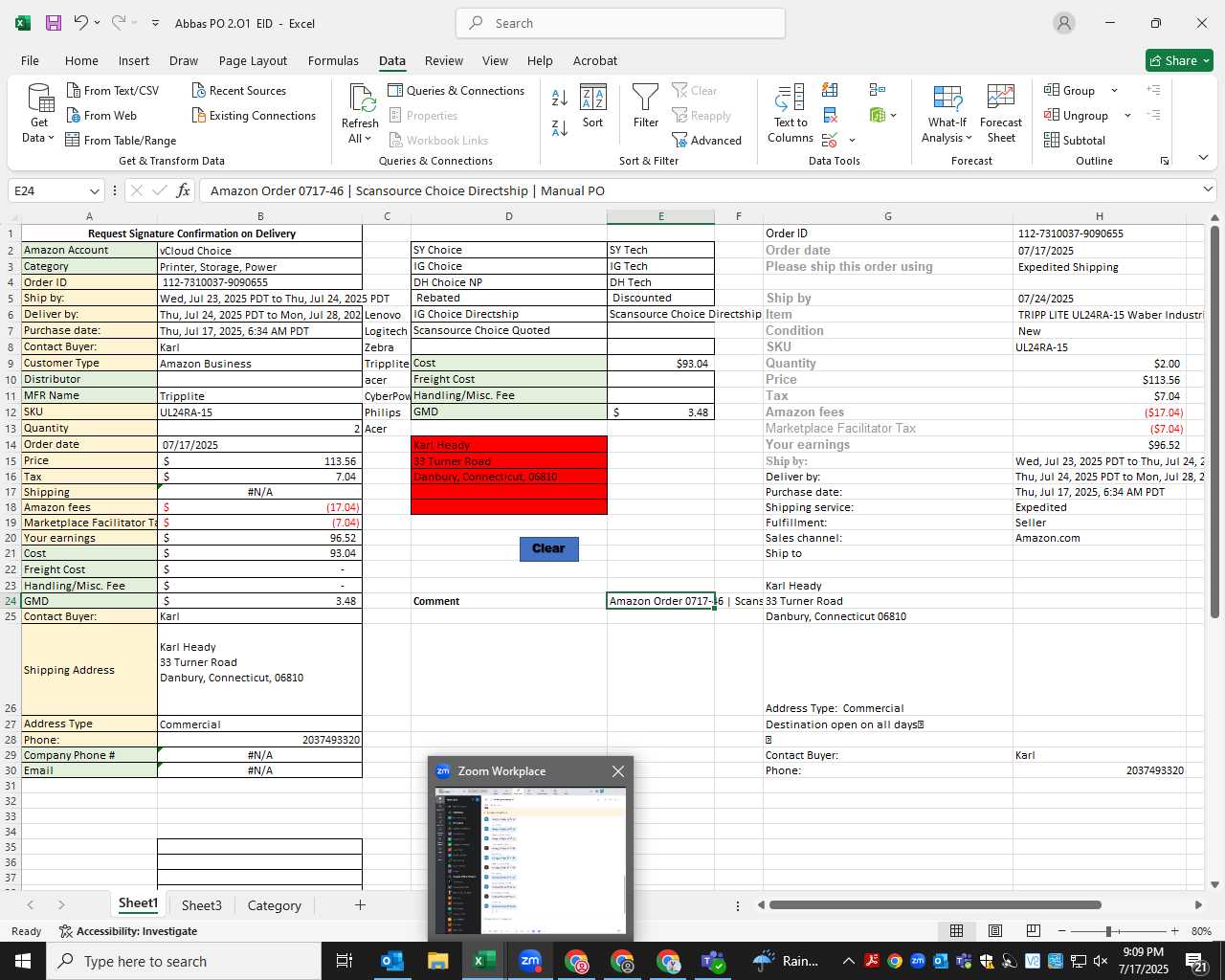Open Queries & Connections pane
This screenshot has height=980, width=1225.
click(x=456, y=90)
